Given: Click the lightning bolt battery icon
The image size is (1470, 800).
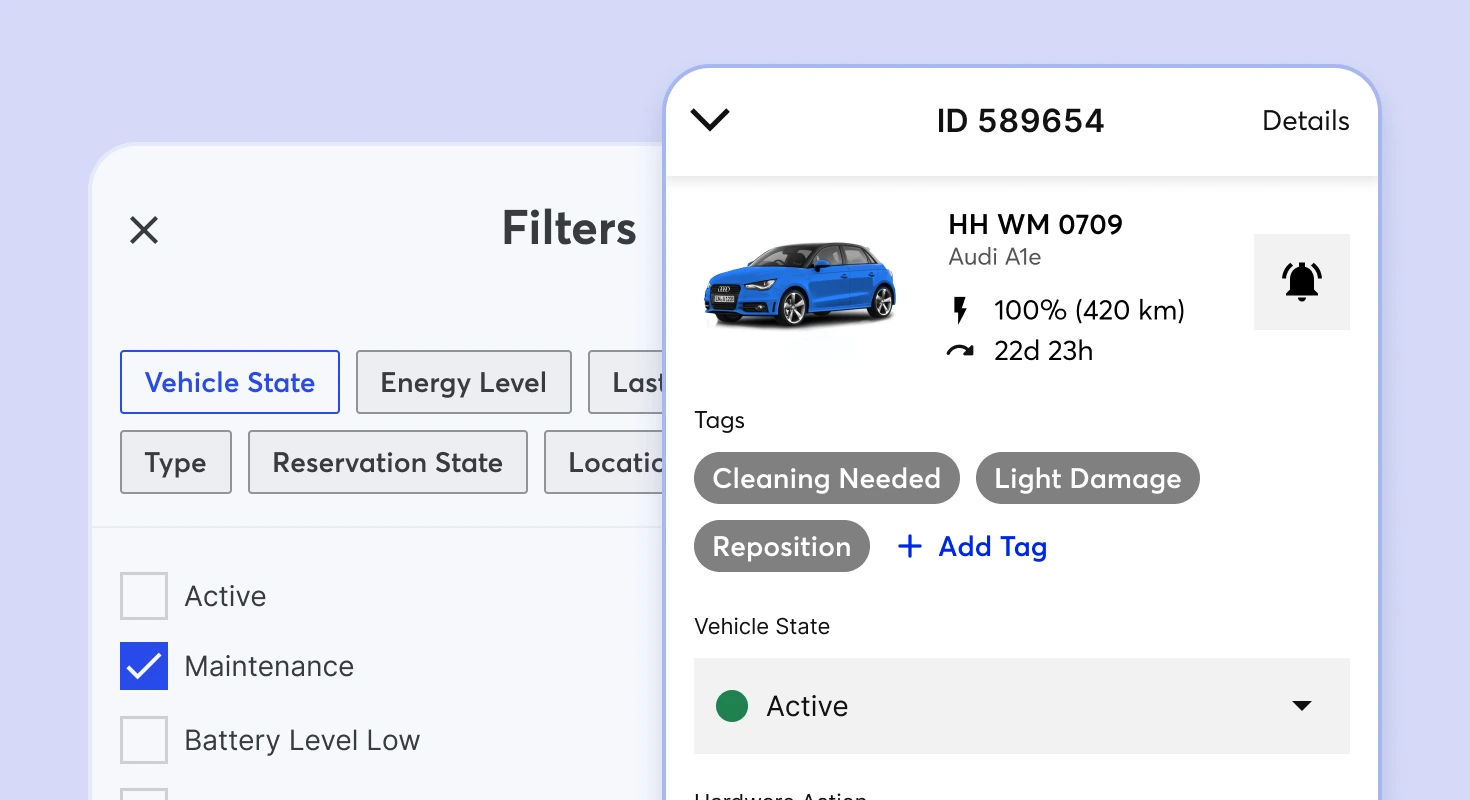Looking at the screenshot, I should click(x=960, y=310).
